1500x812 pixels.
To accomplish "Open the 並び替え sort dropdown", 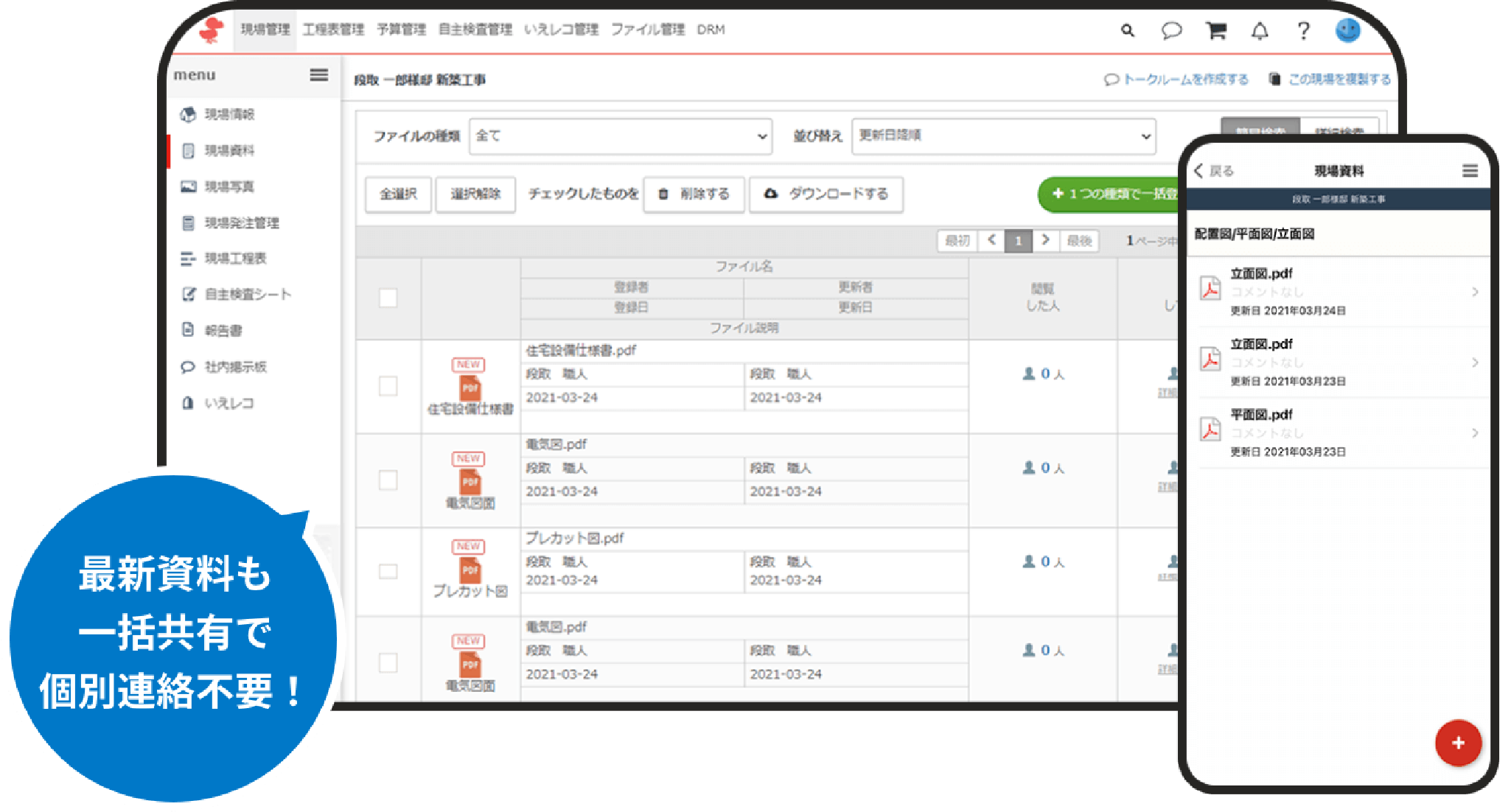I will pyautogui.click(x=1002, y=136).
